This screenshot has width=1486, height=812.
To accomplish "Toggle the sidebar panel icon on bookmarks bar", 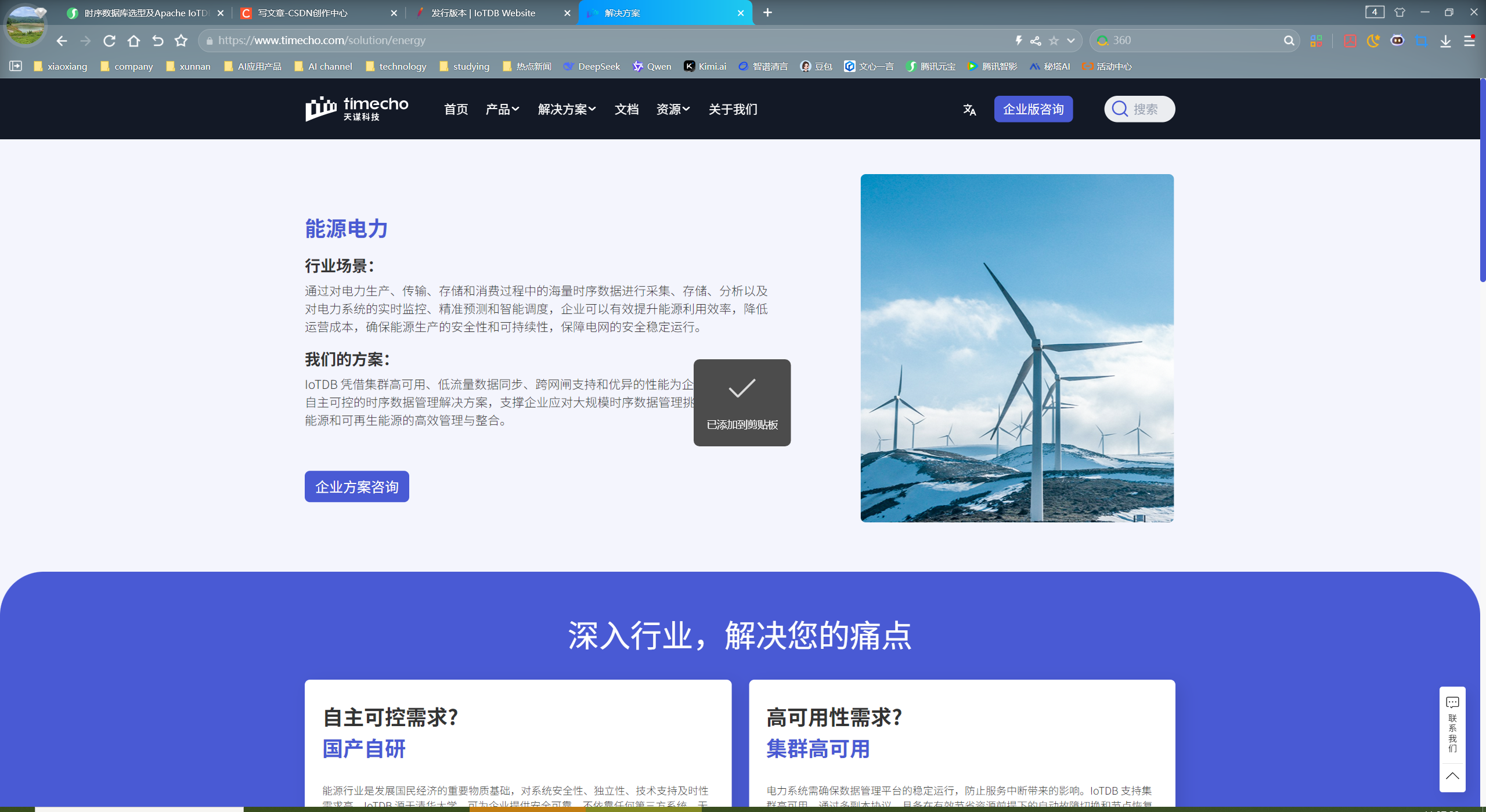I will coord(16,66).
